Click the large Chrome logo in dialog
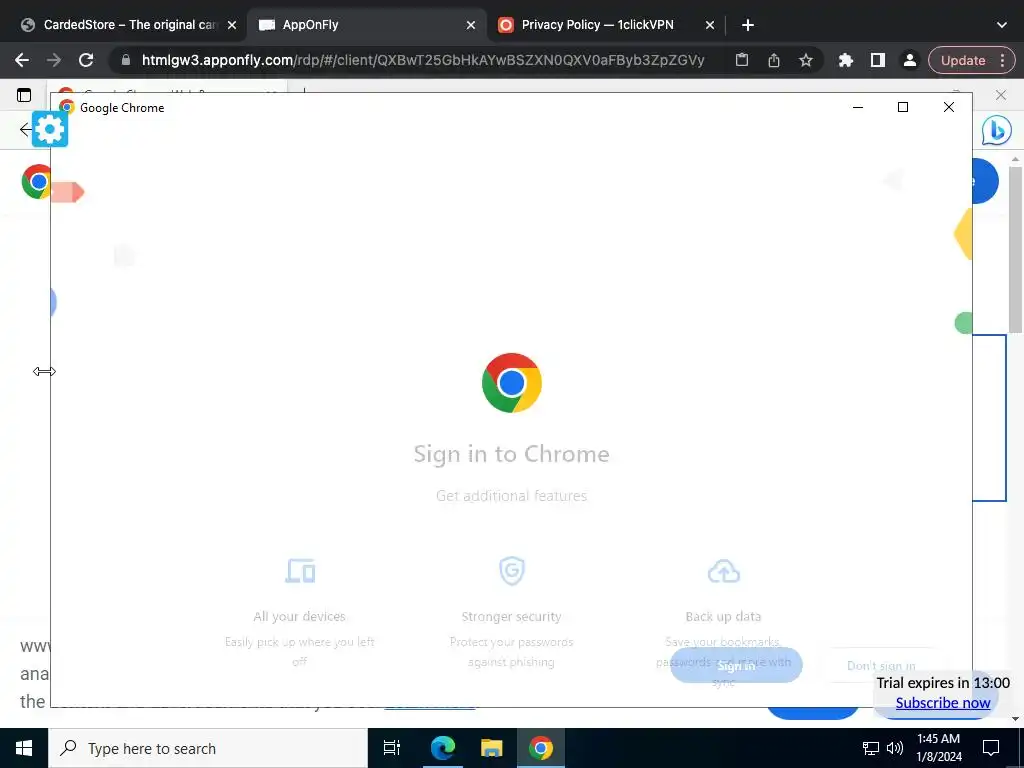 pos(511,383)
